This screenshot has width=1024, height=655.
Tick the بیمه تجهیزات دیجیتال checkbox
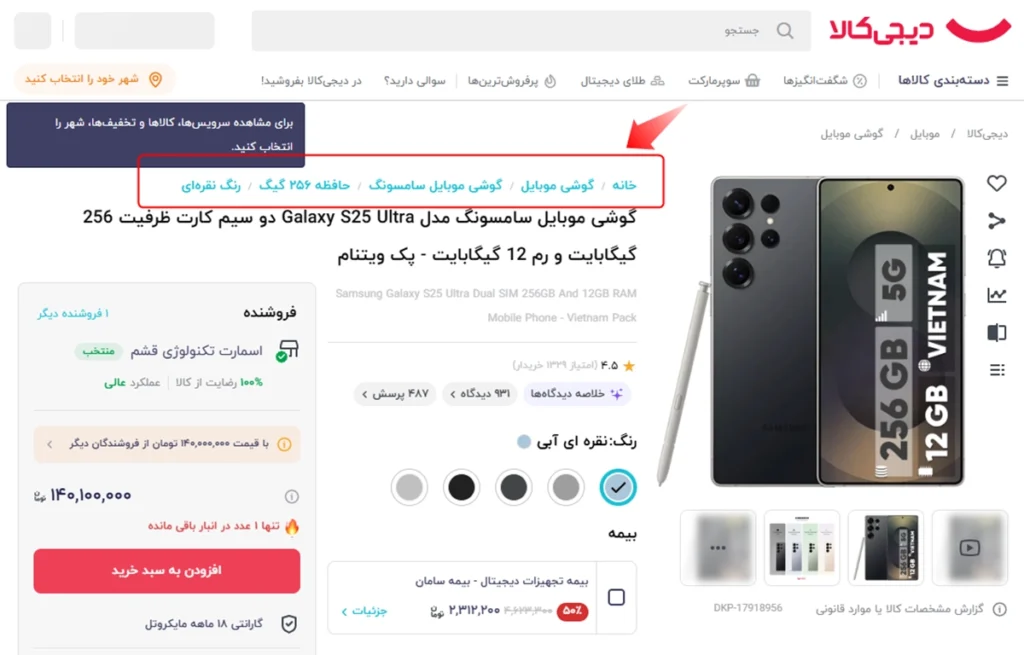tap(616, 597)
